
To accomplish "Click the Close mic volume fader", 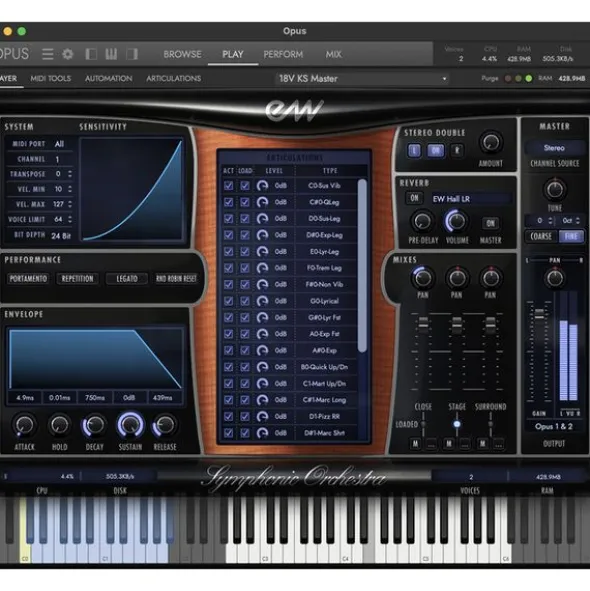I will (423, 323).
